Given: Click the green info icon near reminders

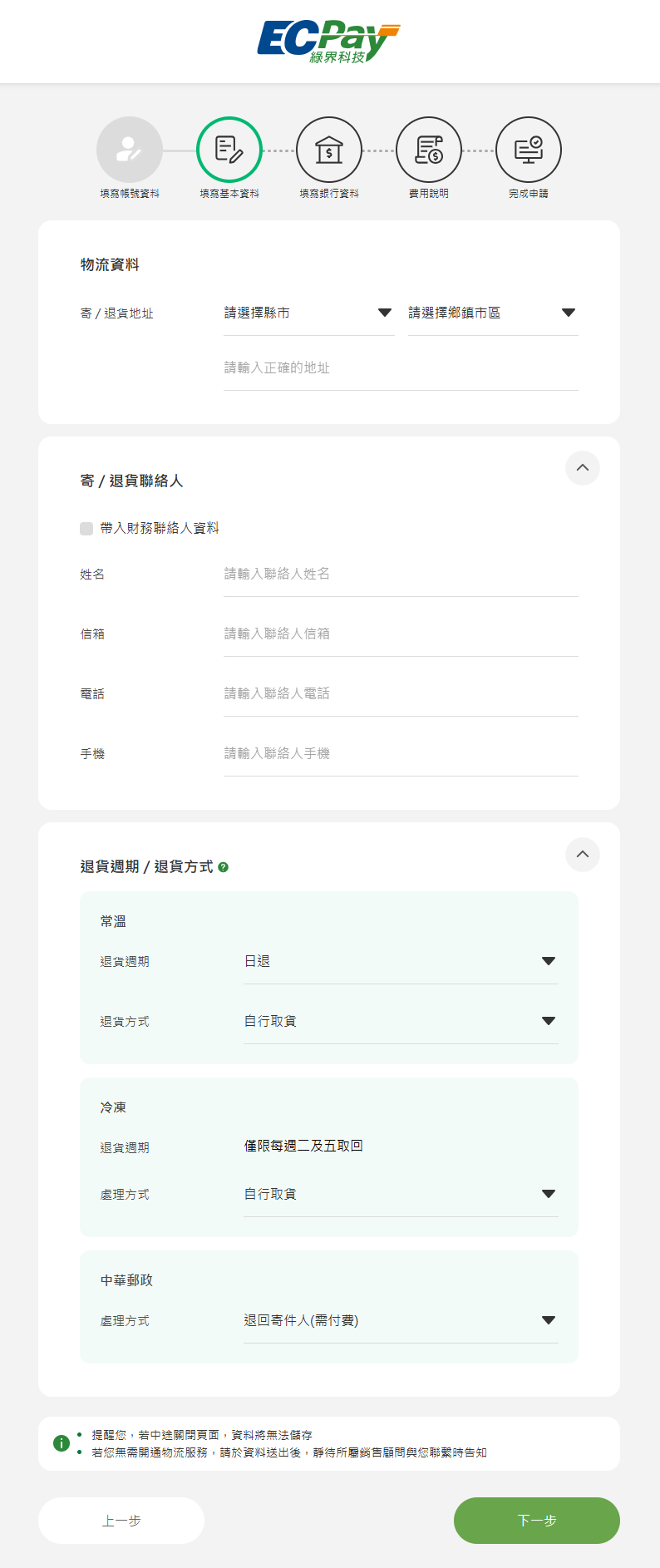Looking at the screenshot, I should coord(62,1443).
